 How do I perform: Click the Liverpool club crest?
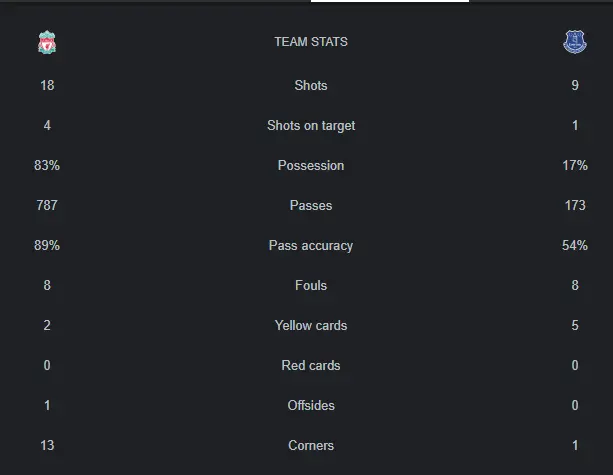(x=47, y=43)
